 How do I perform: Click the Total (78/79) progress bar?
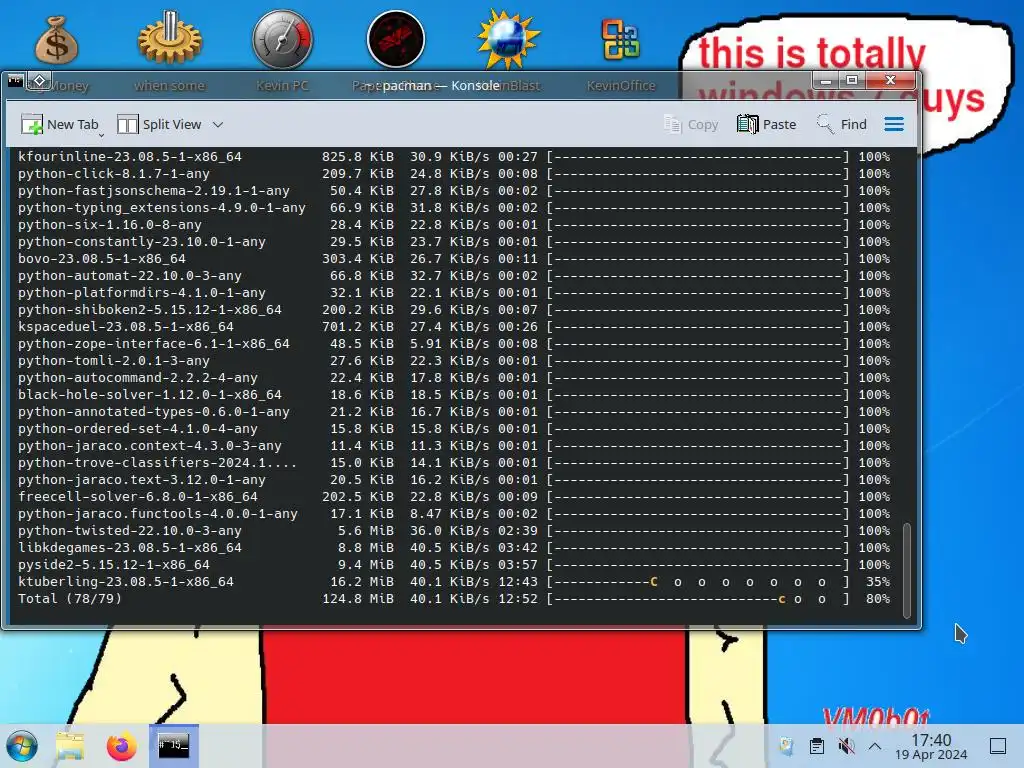pos(698,599)
